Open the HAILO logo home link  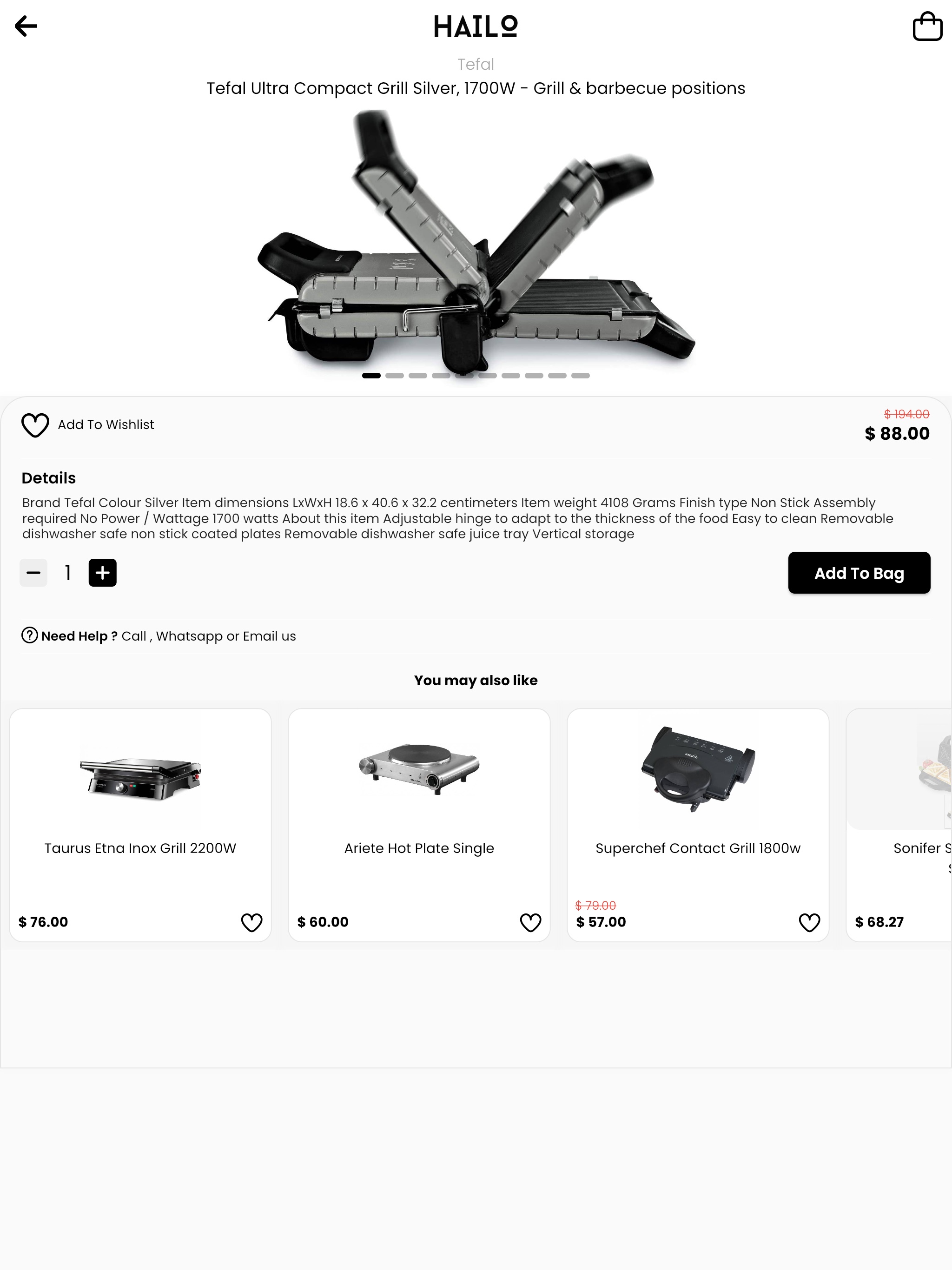[476, 26]
